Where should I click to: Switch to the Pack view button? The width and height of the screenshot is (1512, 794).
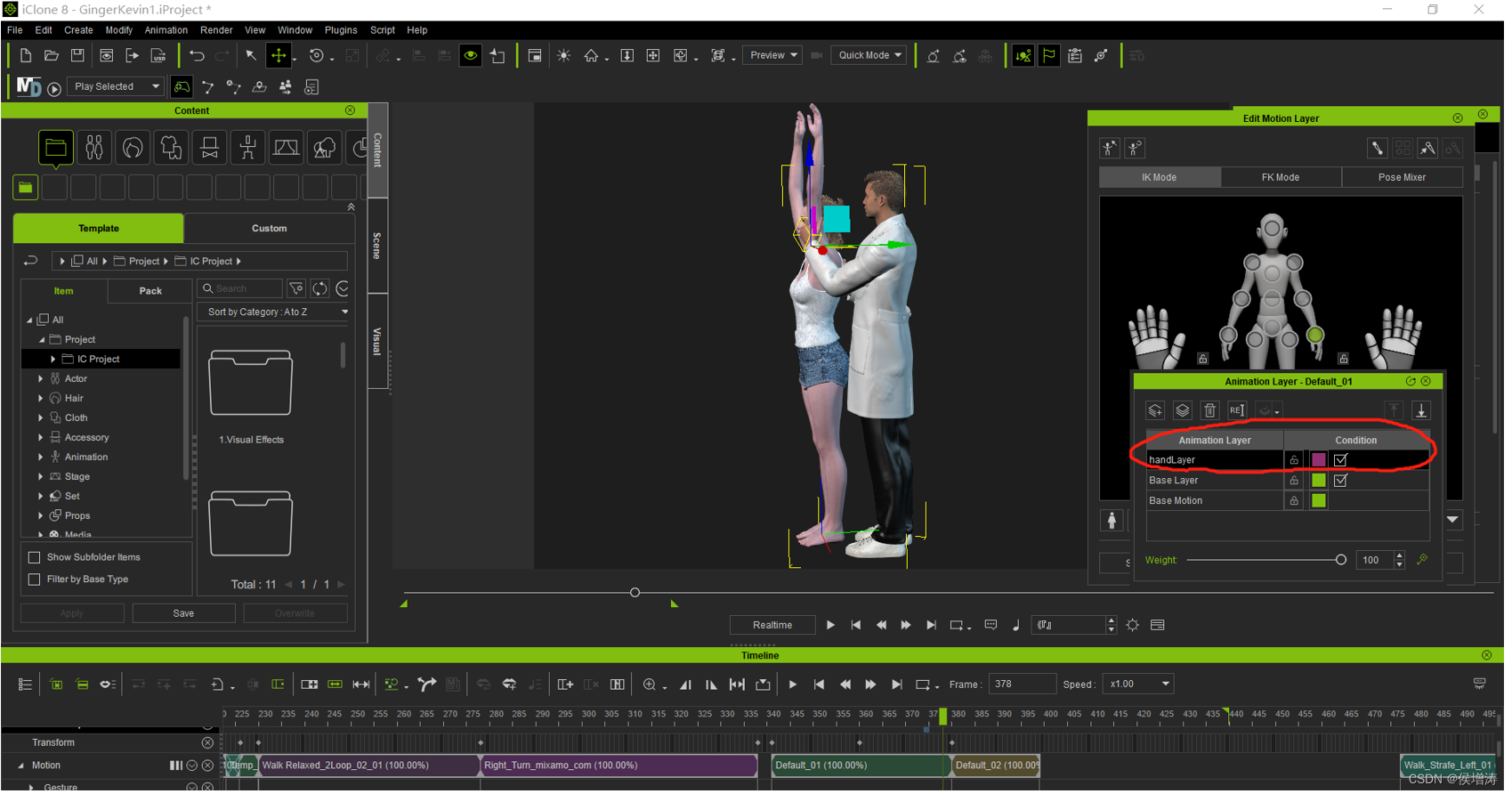[x=150, y=291]
